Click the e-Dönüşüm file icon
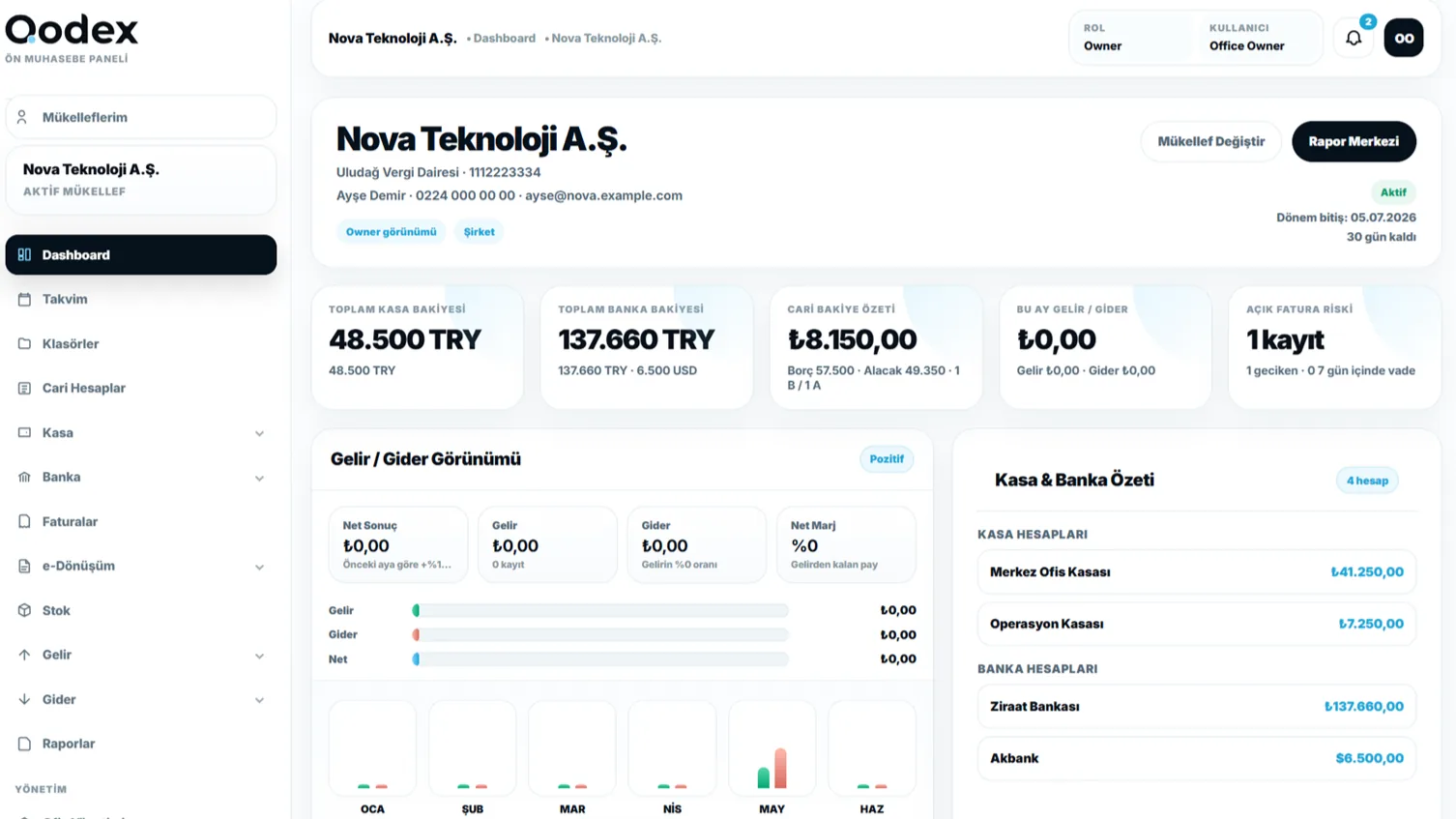The image size is (1456, 819). pos(24,567)
